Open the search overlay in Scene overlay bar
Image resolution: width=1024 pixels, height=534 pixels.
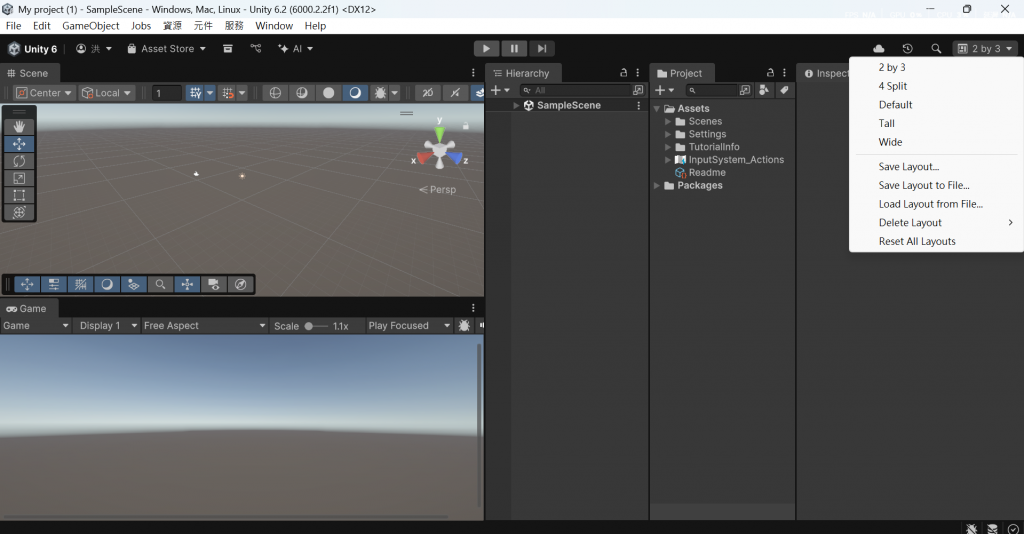pyautogui.click(x=160, y=284)
